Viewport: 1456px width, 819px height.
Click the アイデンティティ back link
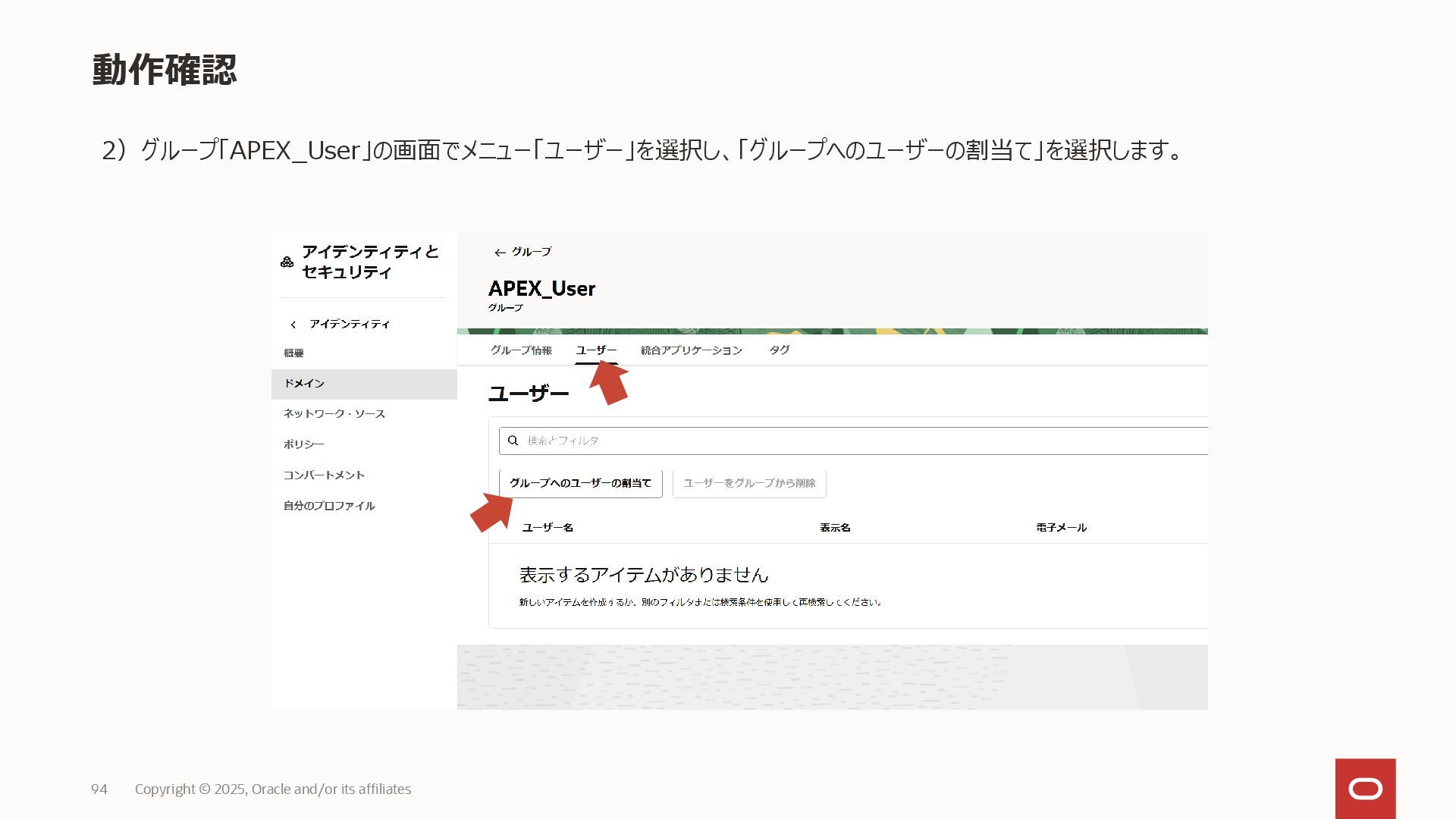pos(350,325)
